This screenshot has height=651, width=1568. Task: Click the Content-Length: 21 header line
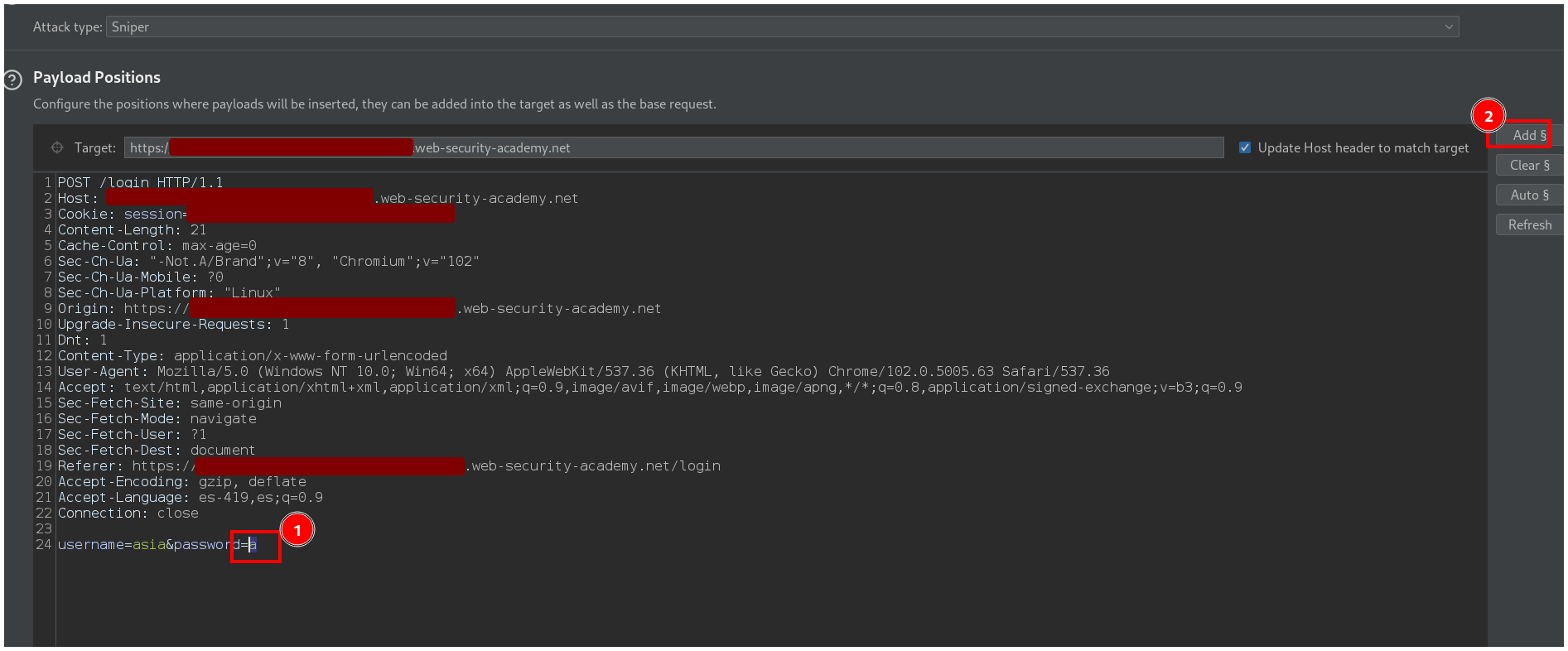(x=132, y=230)
